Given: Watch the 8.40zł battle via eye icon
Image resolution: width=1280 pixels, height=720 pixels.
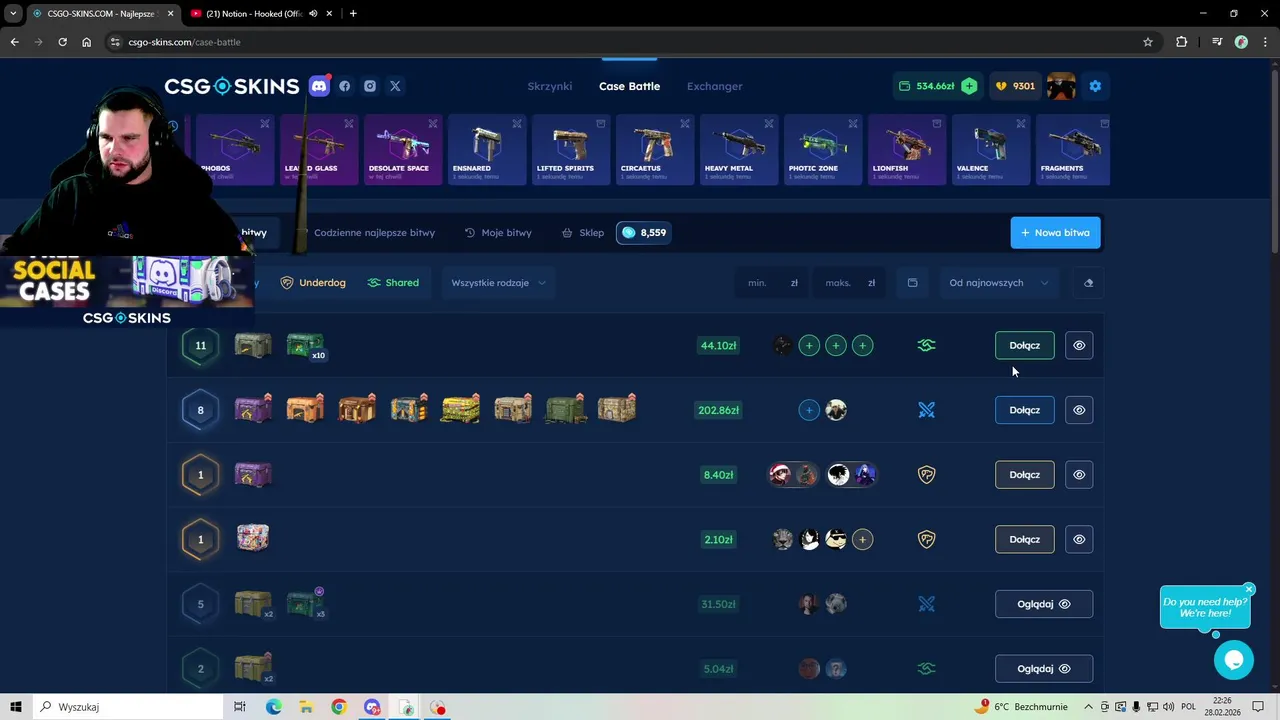Looking at the screenshot, I should click(x=1079, y=475).
